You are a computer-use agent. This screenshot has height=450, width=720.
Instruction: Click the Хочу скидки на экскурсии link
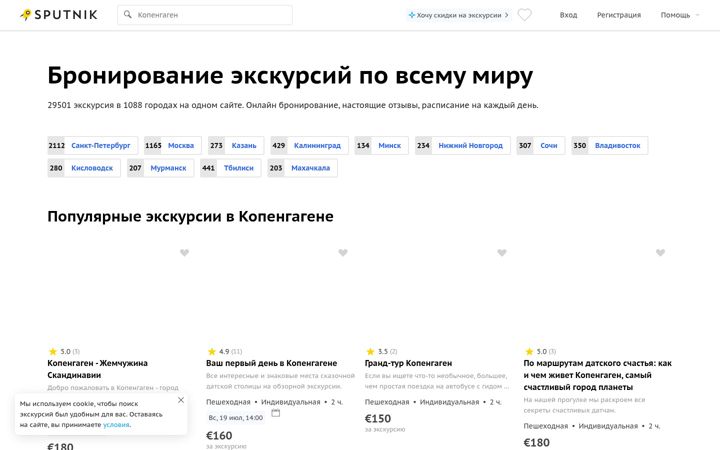coord(458,15)
